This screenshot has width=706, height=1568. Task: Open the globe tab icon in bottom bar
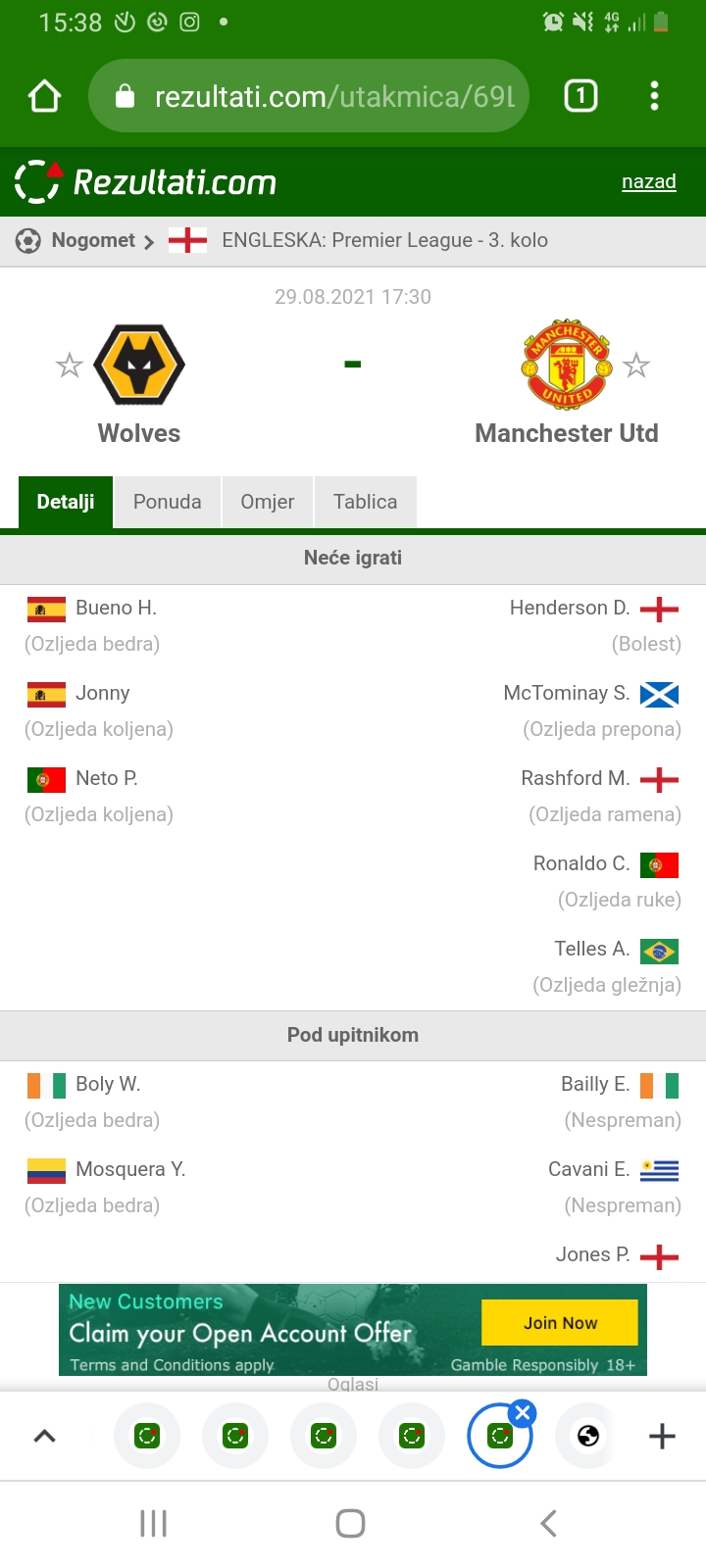click(588, 1436)
